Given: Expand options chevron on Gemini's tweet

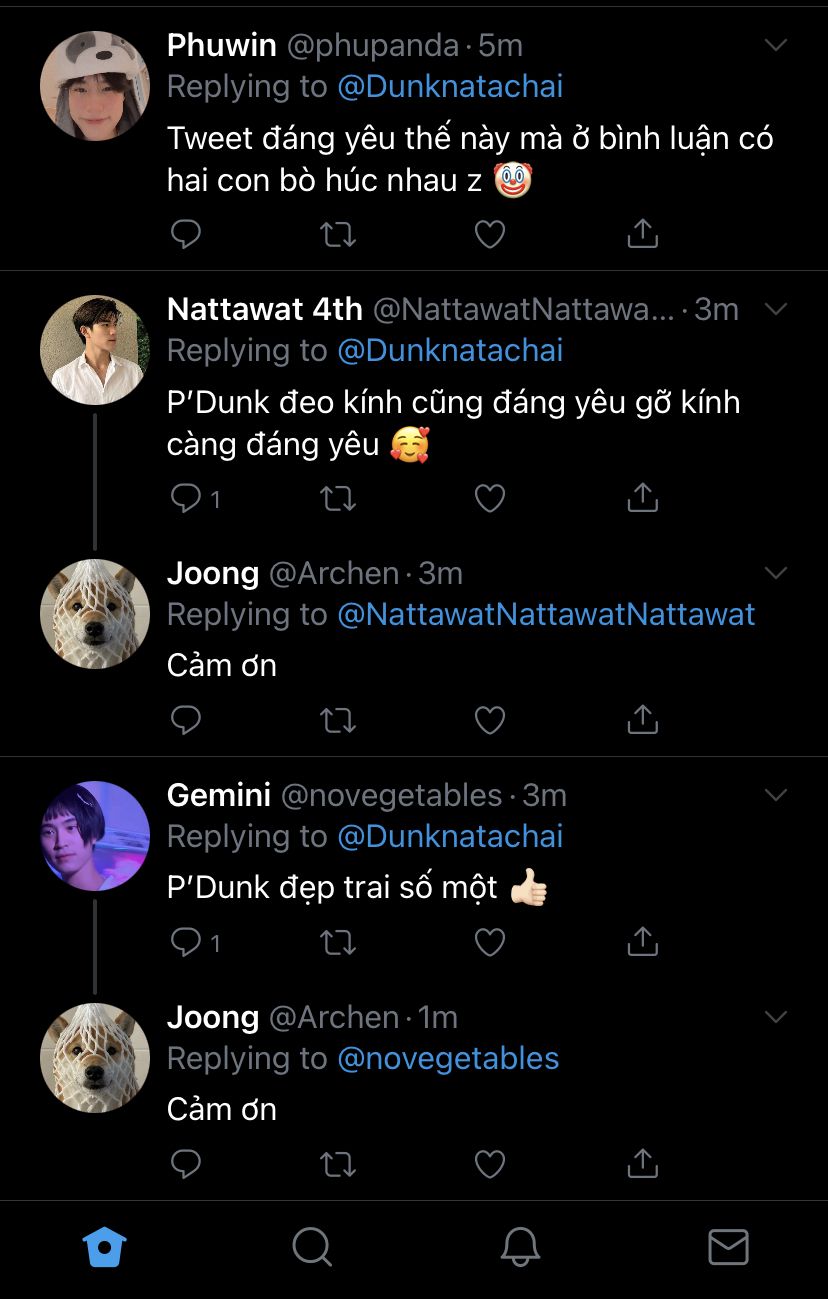Looking at the screenshot, I should pos(776,795).
